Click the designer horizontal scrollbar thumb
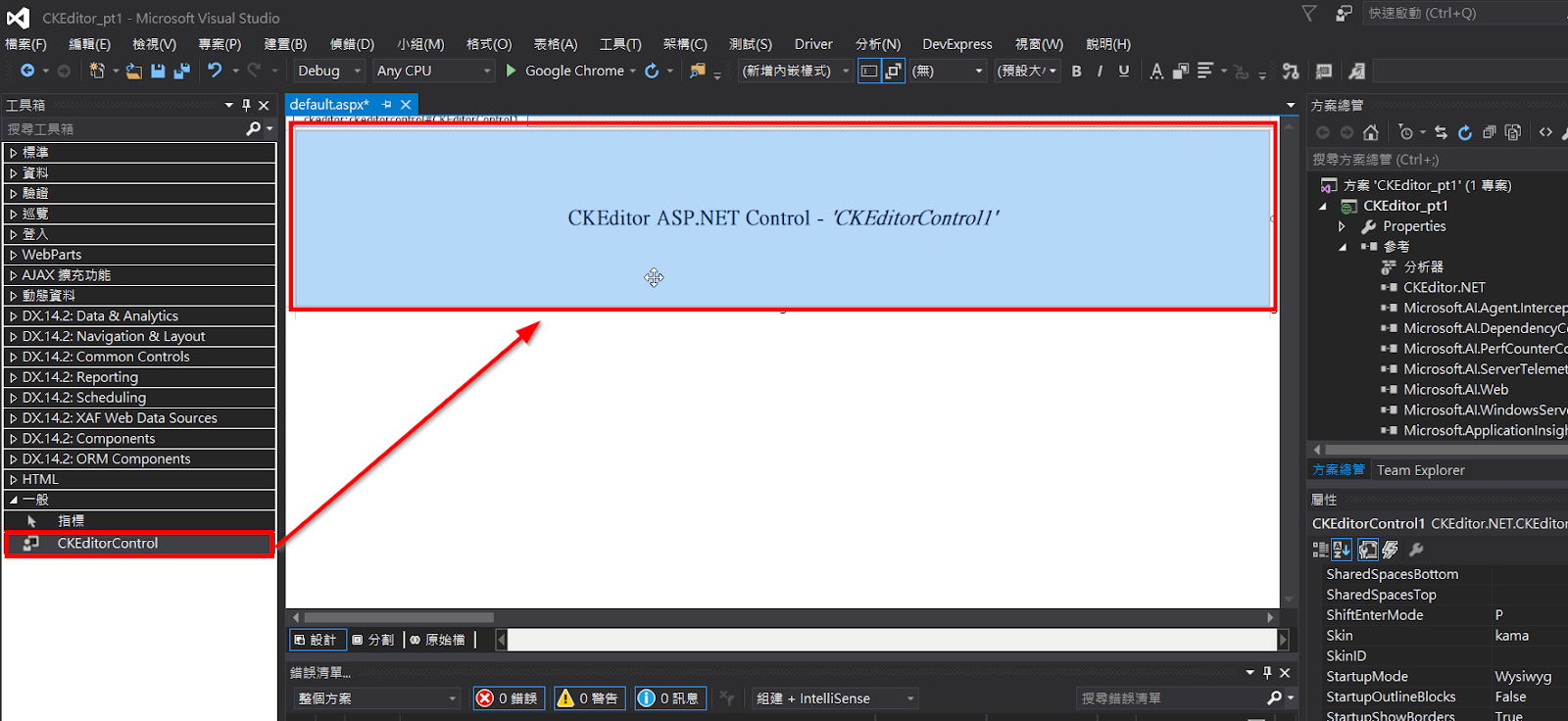The image size is (1568, 721). pyautogui.click(x=399, y=618)
